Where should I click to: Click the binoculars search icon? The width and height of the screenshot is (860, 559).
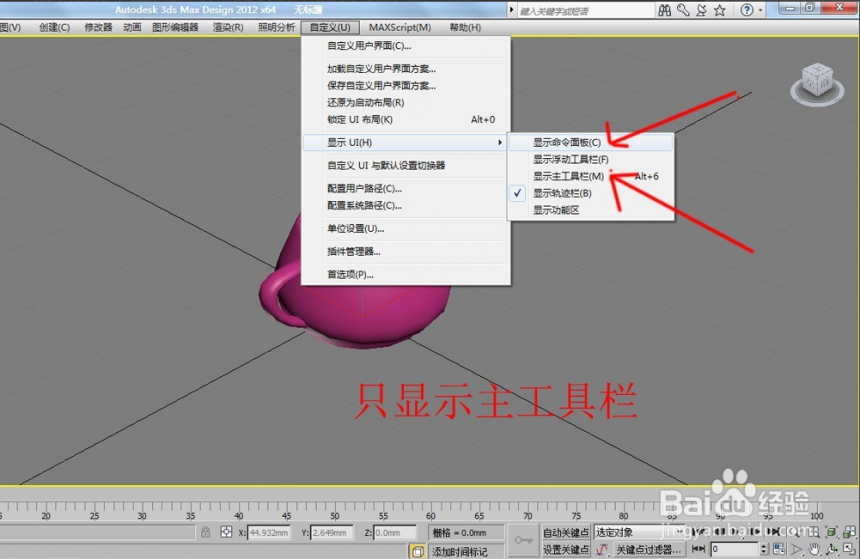[664, 10]
